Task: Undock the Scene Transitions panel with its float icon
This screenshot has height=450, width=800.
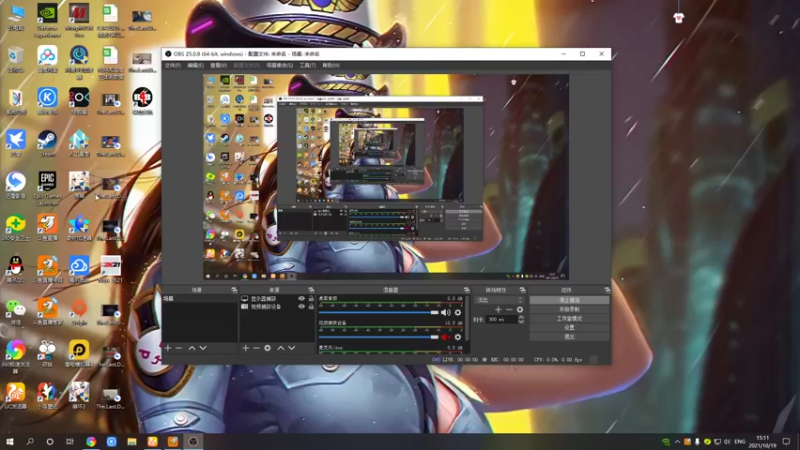Action: coord(522,290)
